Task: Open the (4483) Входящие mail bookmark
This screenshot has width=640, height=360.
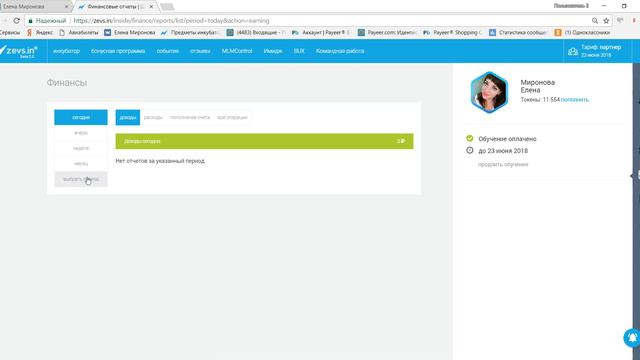Action: (x=256, y=32)
